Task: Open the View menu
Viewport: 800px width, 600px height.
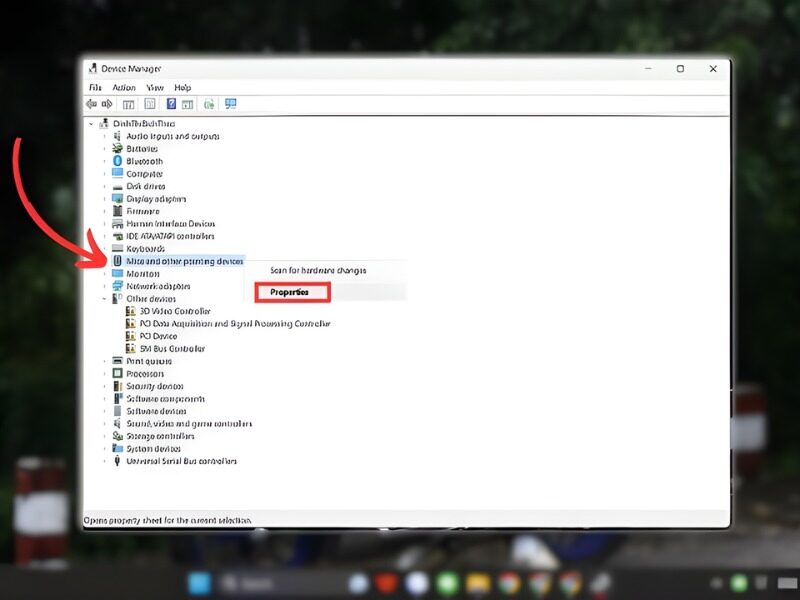Action: [x=153, y=88]
